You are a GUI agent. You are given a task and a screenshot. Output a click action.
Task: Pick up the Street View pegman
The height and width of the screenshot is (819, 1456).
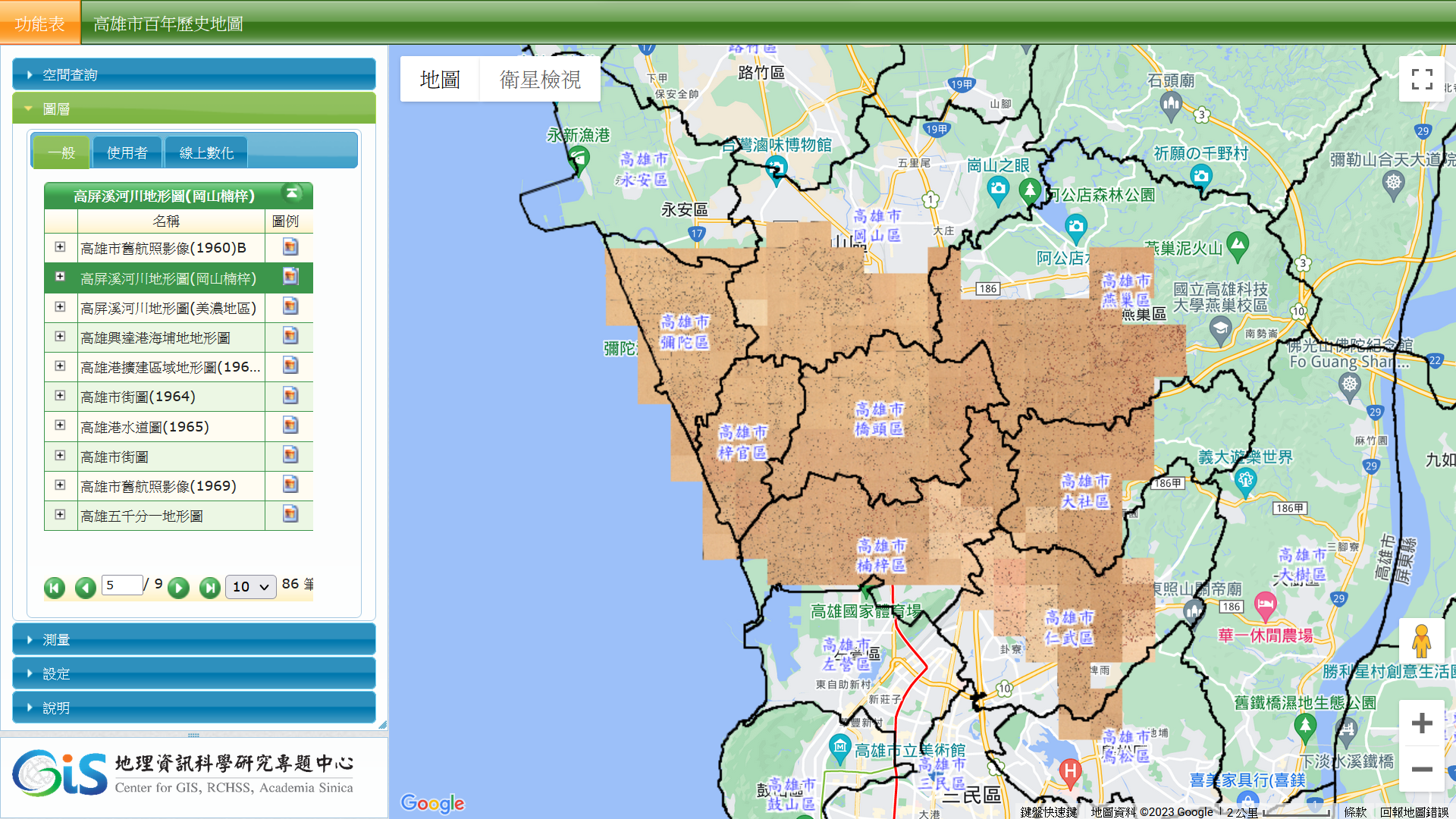point(1421,642)
